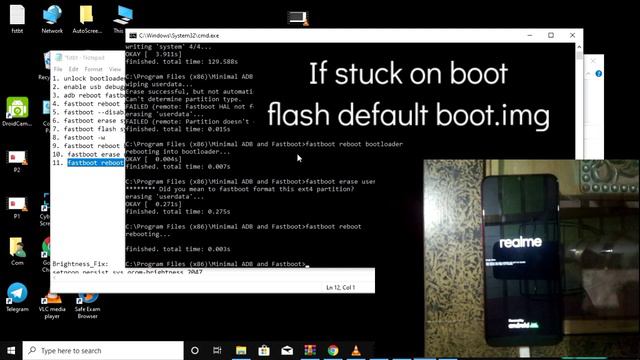Open the Com user folder on the desktop
This screenshot has width=640, height=360.
17,251
